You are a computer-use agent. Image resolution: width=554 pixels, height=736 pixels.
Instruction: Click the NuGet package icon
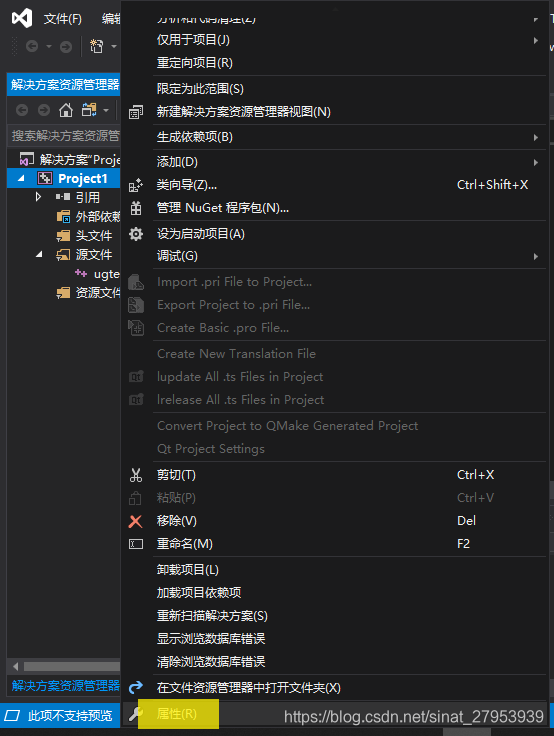click(x=136, y=208)
